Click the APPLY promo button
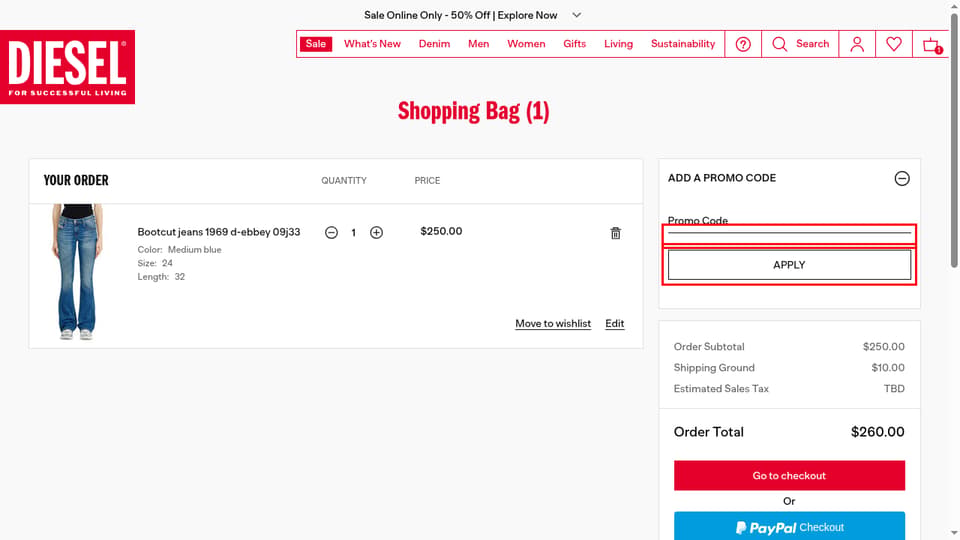Screen dimensions: 960x540 coord(789,265)
